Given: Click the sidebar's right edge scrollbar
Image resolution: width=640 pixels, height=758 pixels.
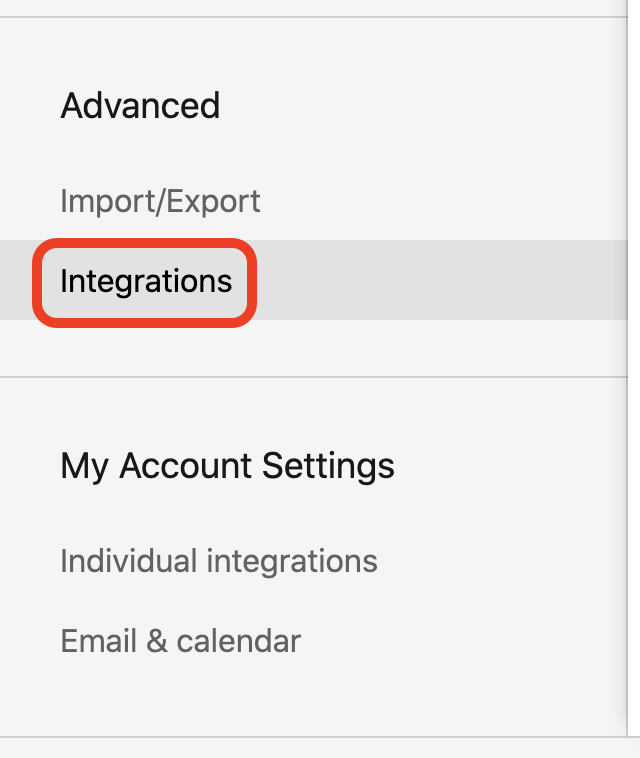Looking at the screenshot, I should (x=627, y=367).
